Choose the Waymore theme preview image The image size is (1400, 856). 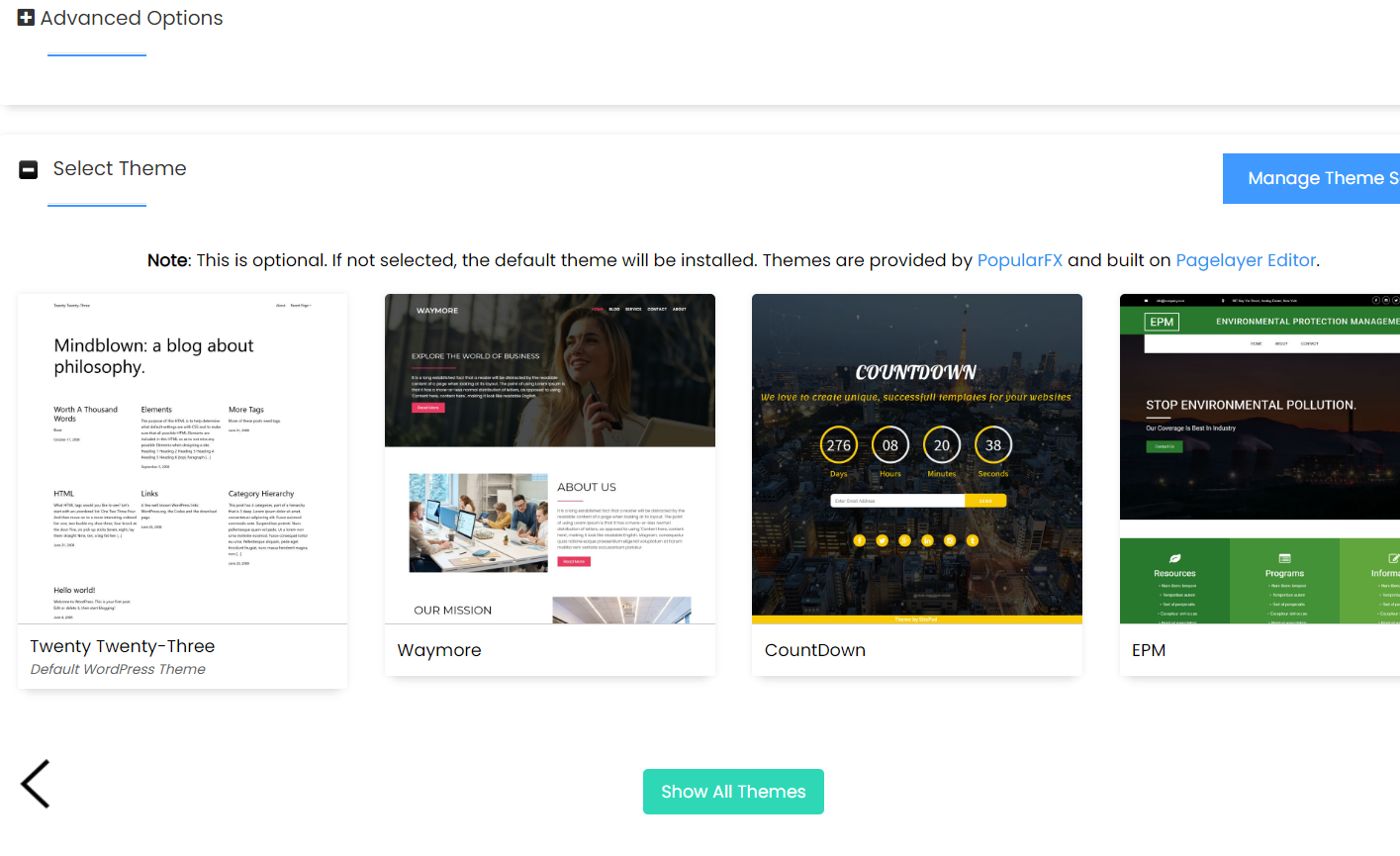click(x=549, y=458)
